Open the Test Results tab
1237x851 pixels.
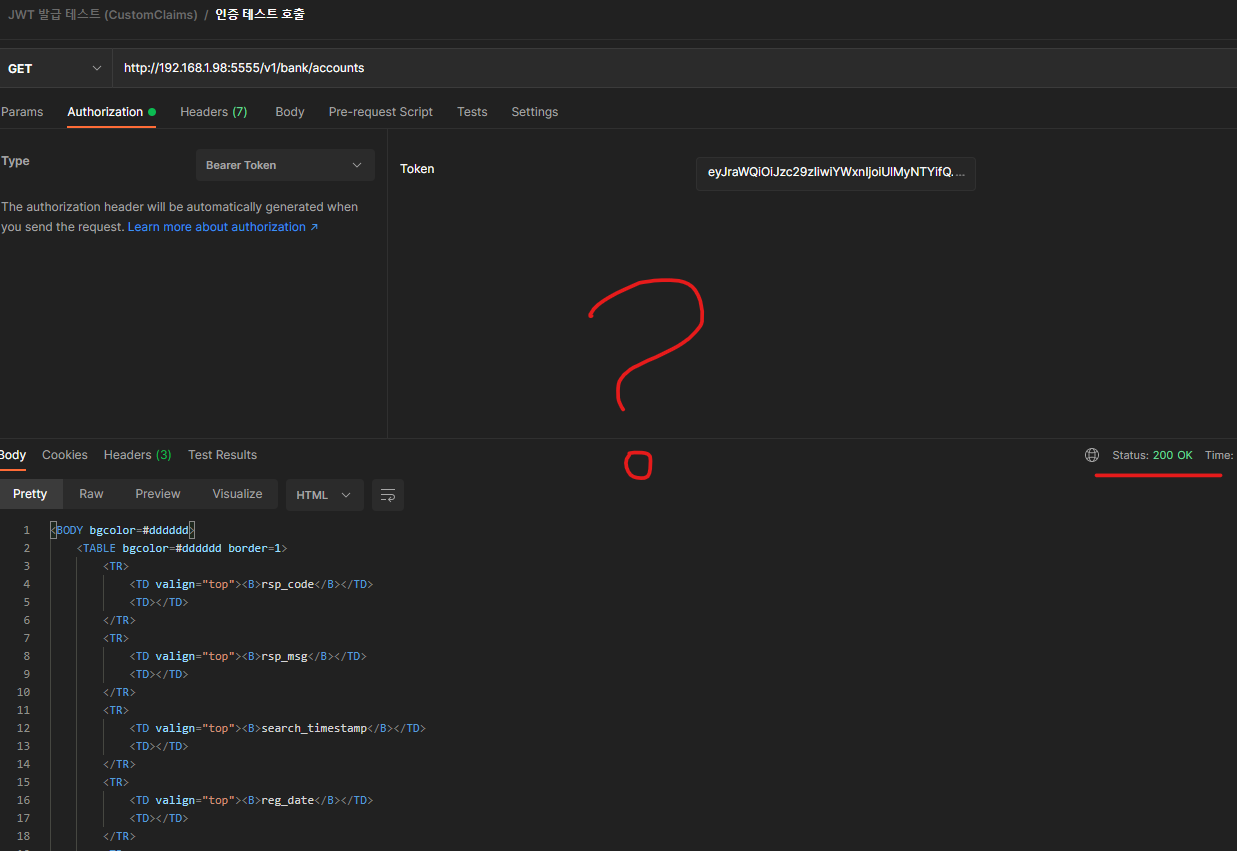pos(222,455)
